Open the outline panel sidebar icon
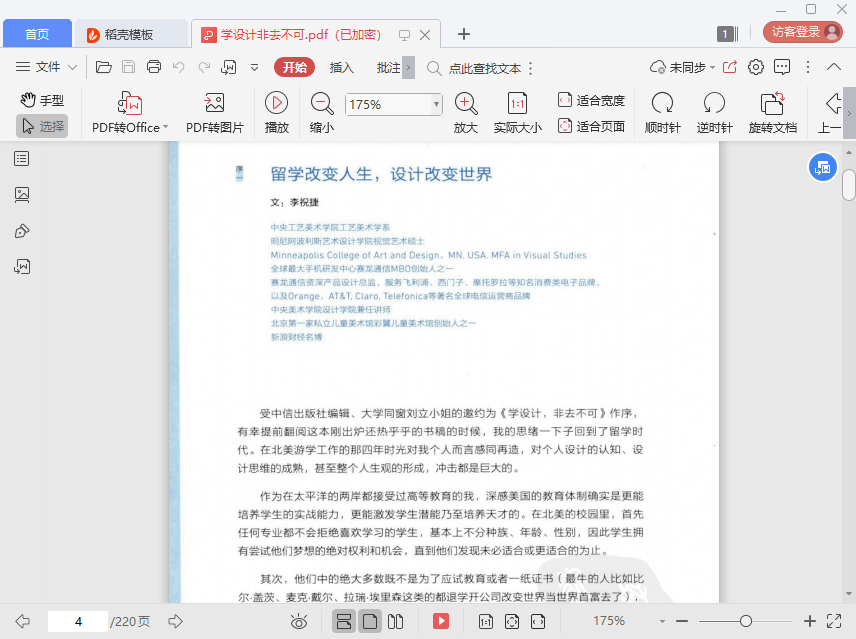Viewport: 856px width, 639px height. point(22,159)
